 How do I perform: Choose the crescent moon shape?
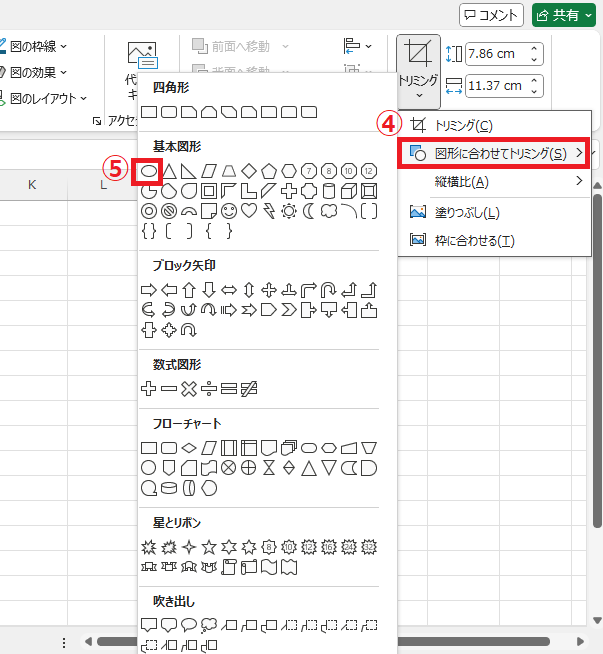tap(309, 211)
